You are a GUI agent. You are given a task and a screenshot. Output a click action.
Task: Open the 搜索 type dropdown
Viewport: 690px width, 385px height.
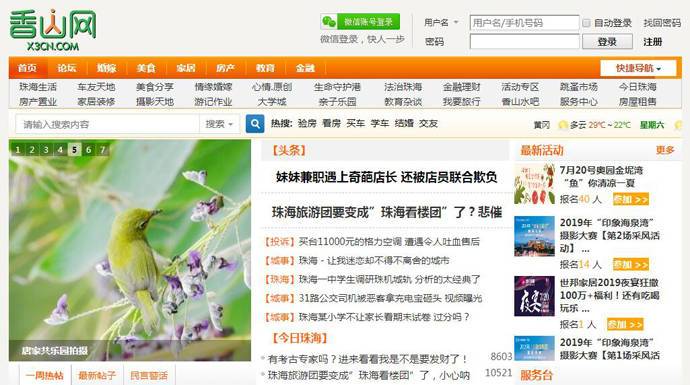pyautogui.click(x=219, y=125)
